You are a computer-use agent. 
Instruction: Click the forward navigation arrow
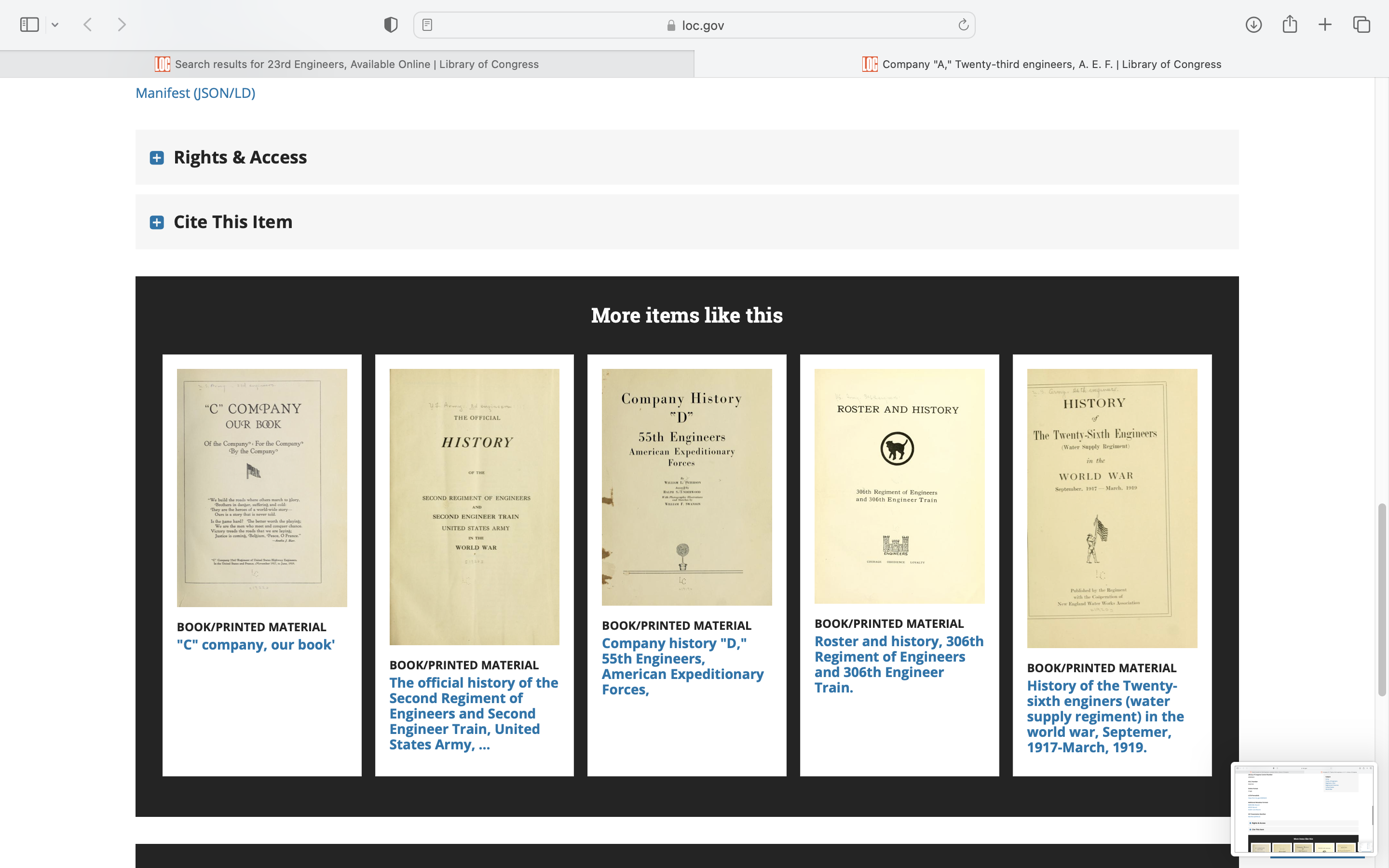[121, 25]
